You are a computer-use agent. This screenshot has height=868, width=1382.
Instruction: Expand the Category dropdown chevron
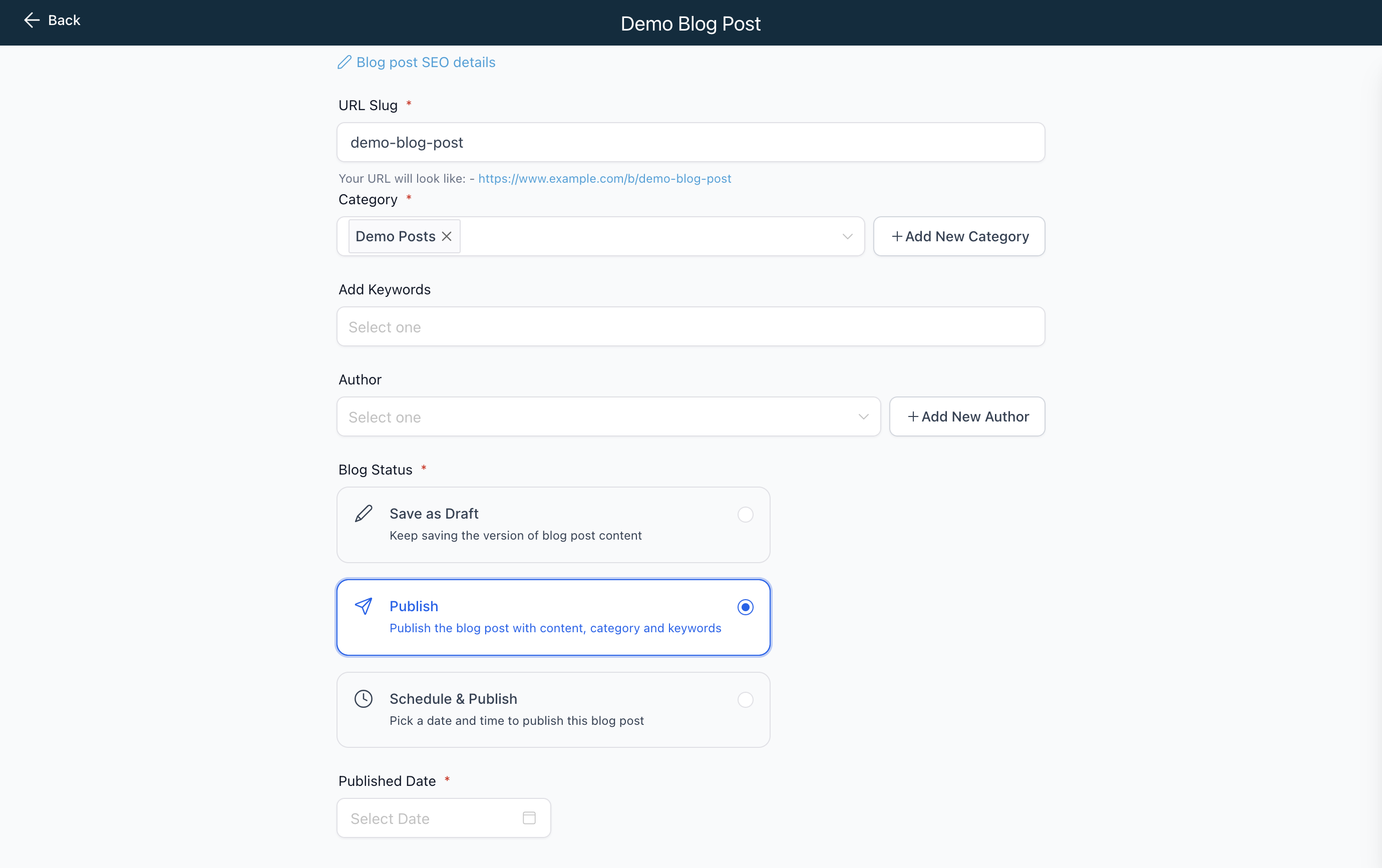pos(848,236)
